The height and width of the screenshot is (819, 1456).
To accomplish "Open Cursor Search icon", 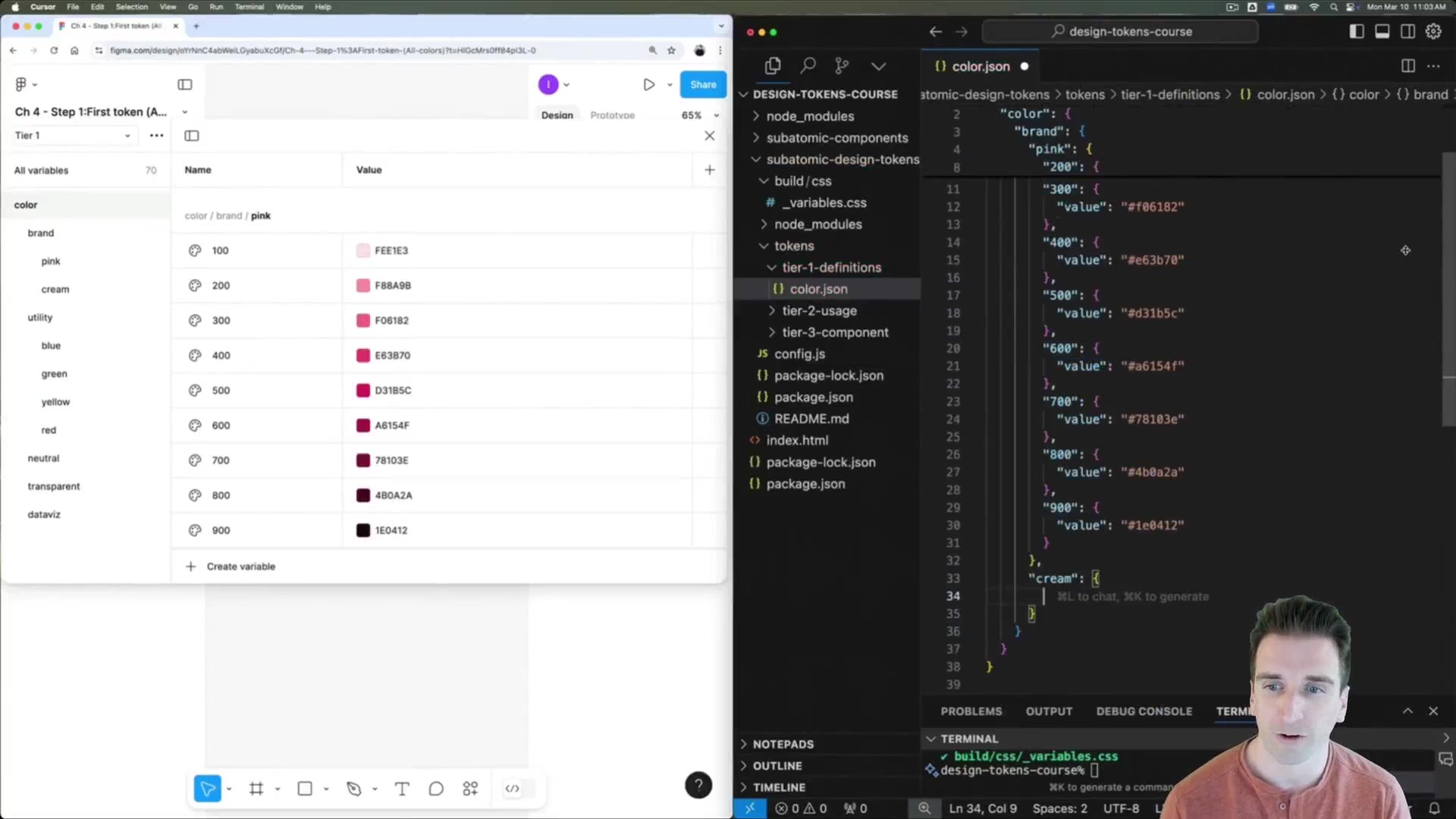I will [x=808, y=66].
